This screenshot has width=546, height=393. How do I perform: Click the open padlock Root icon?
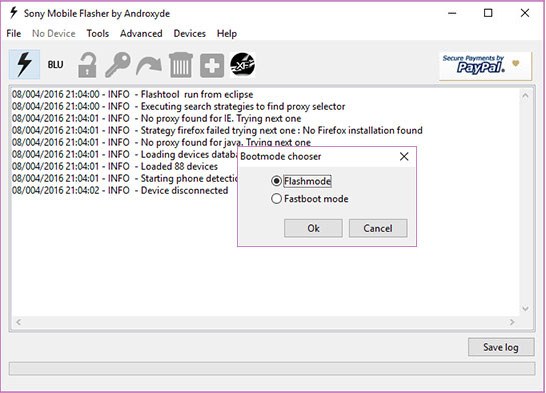click(x=87, y=65)
